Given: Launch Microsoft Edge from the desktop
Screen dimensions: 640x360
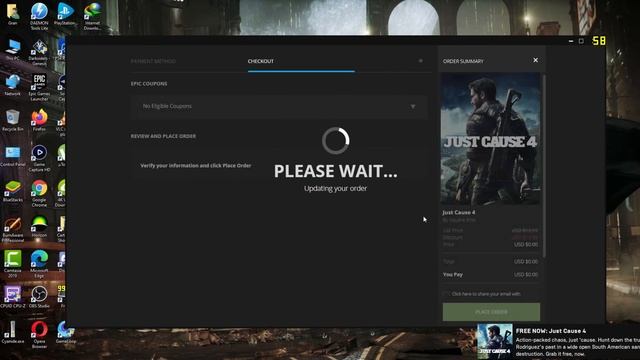Looking at the screenshot, I should (39, 264).
